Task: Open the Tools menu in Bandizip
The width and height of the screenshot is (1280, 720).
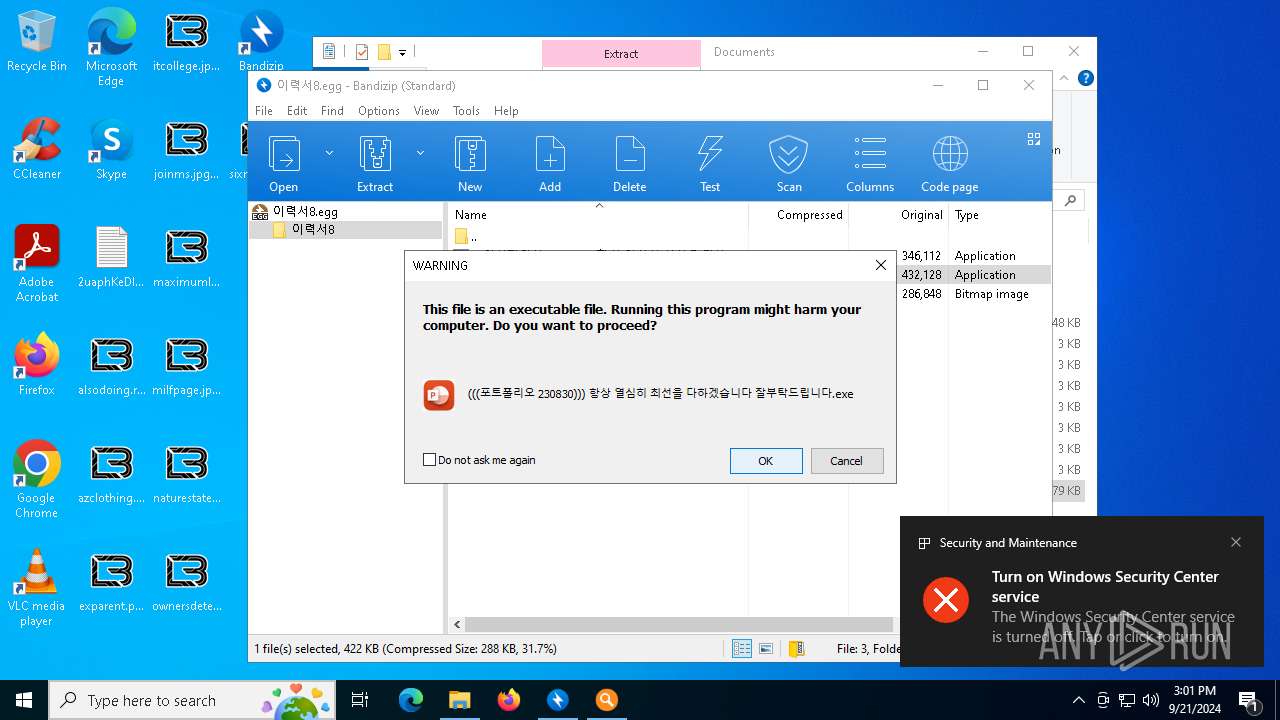Action: click(466, 111)
